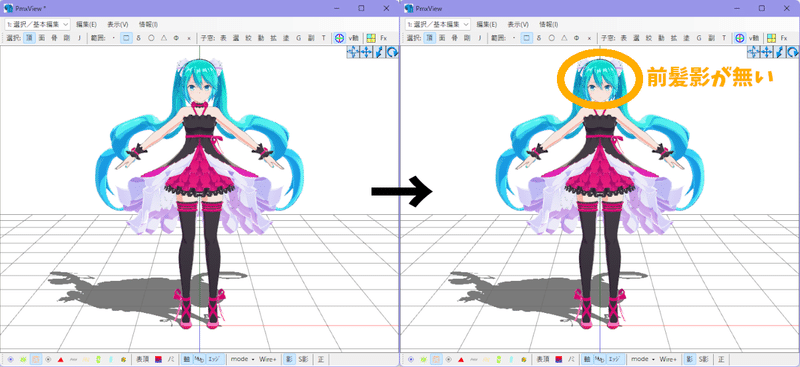This screenshot has height=367, width=800.
Task: Choose triangle range selection in left window
Action: pyautogui.click(x=164, y=38)
